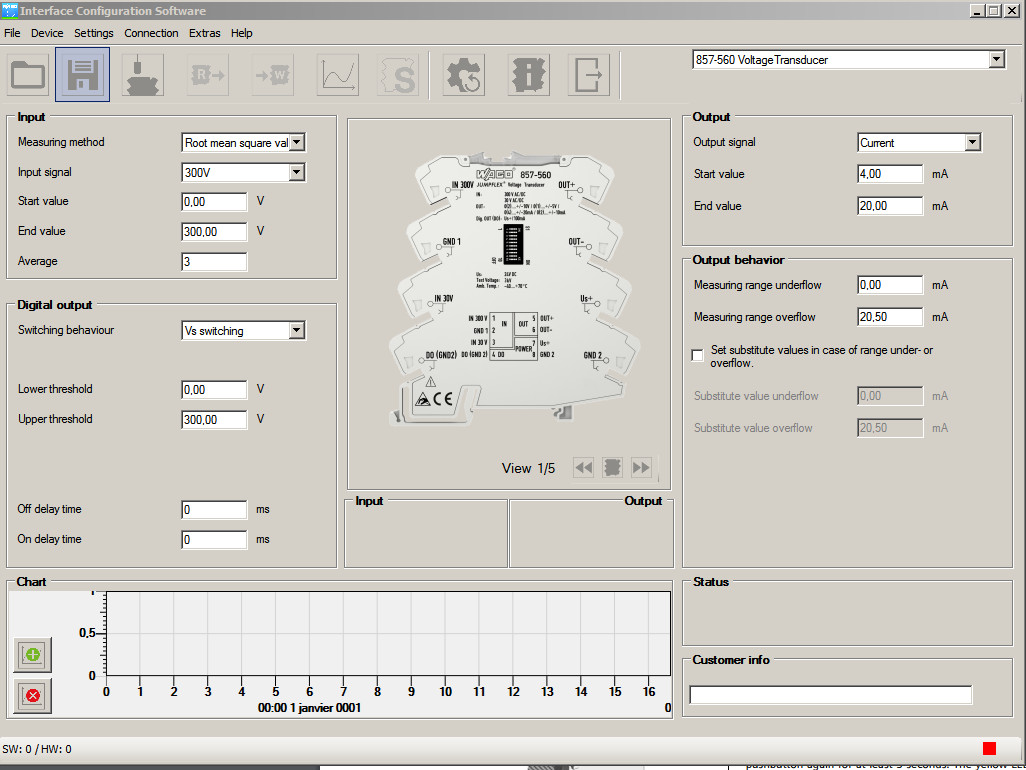Open the Output signal Current dropdown
The height and width of the screenshot is (770, 1026).
(x=972, y=143)
